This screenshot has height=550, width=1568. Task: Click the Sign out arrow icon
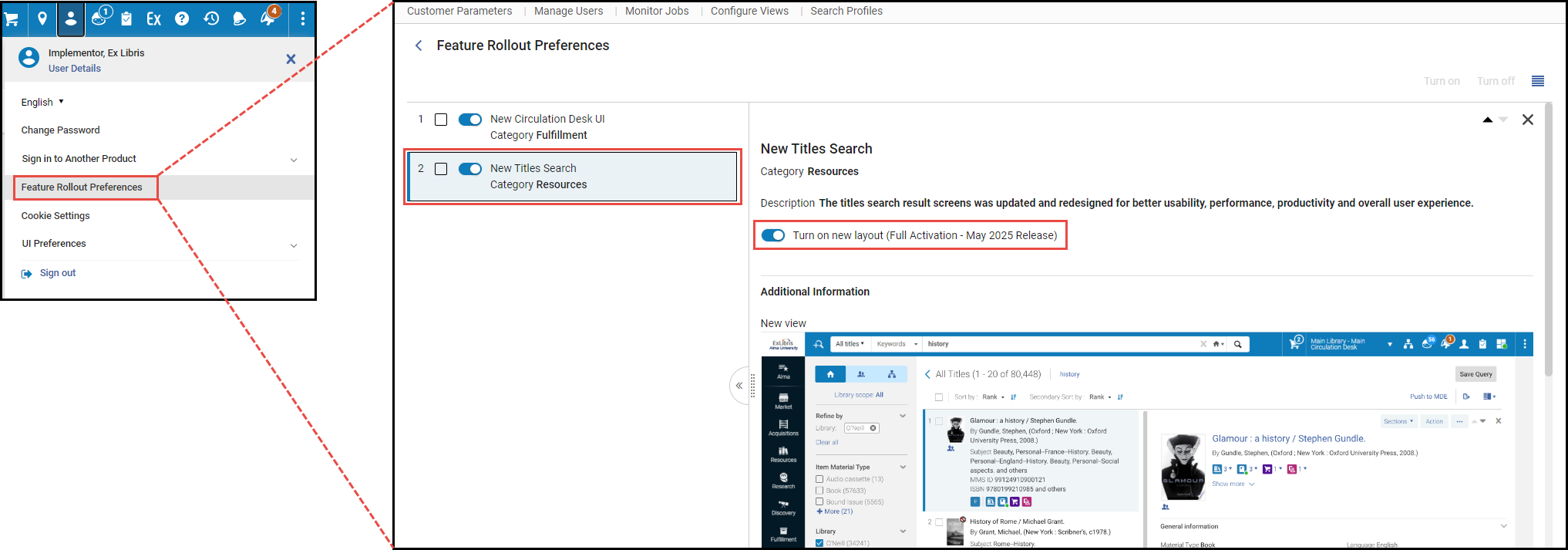pos(27,274)
